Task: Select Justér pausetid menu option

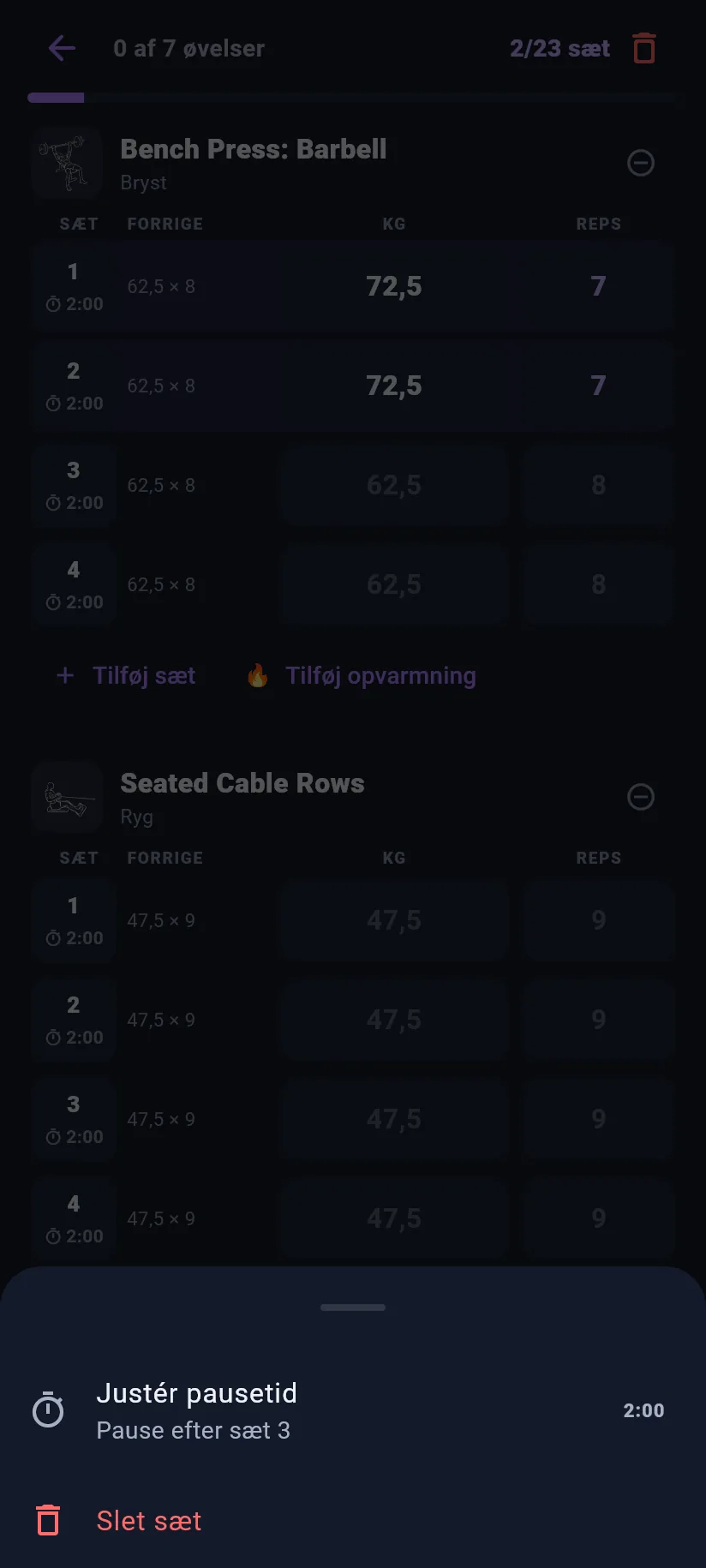Action: coord(353,1410)
